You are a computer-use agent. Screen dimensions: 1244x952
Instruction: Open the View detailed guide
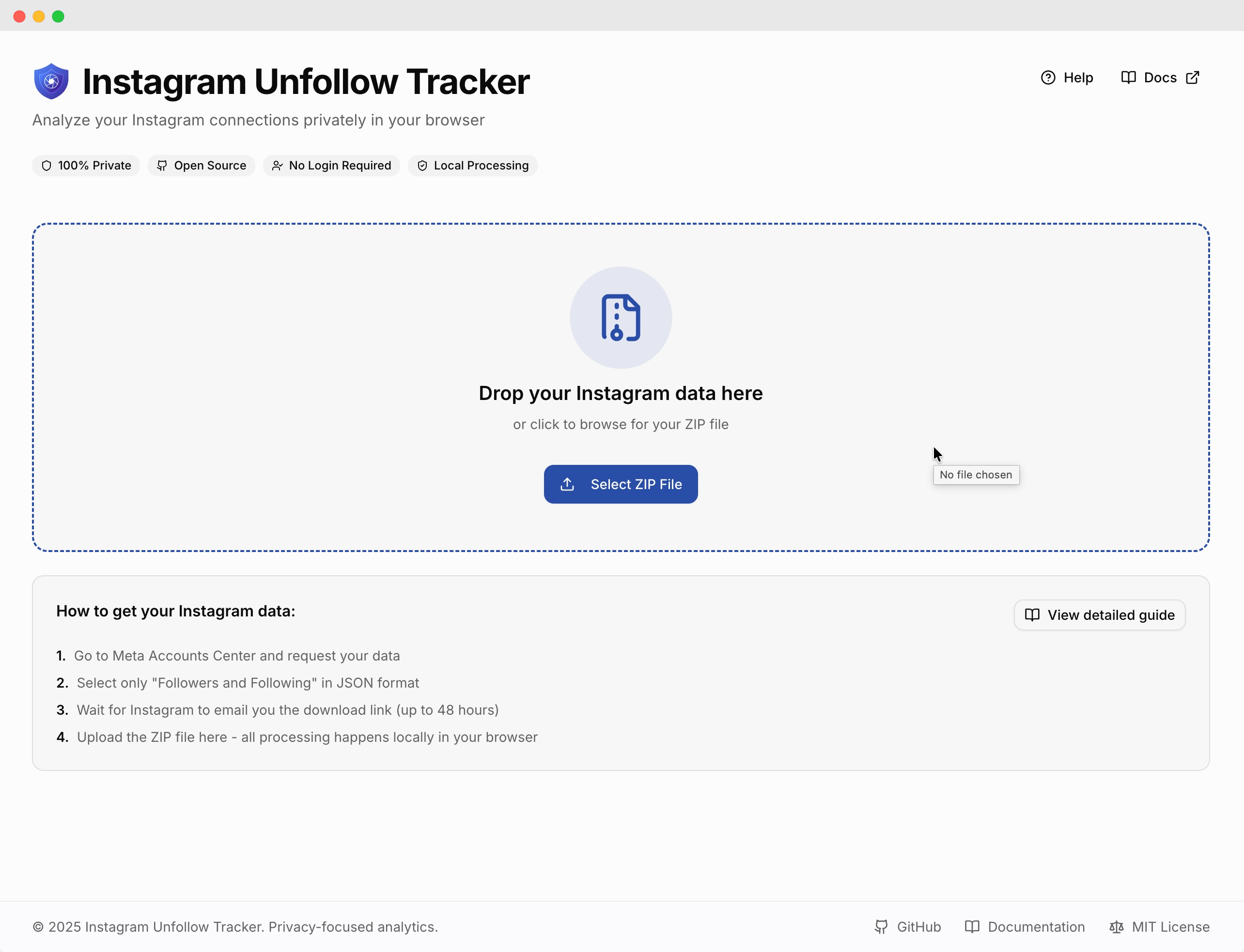coord(1100,615)
